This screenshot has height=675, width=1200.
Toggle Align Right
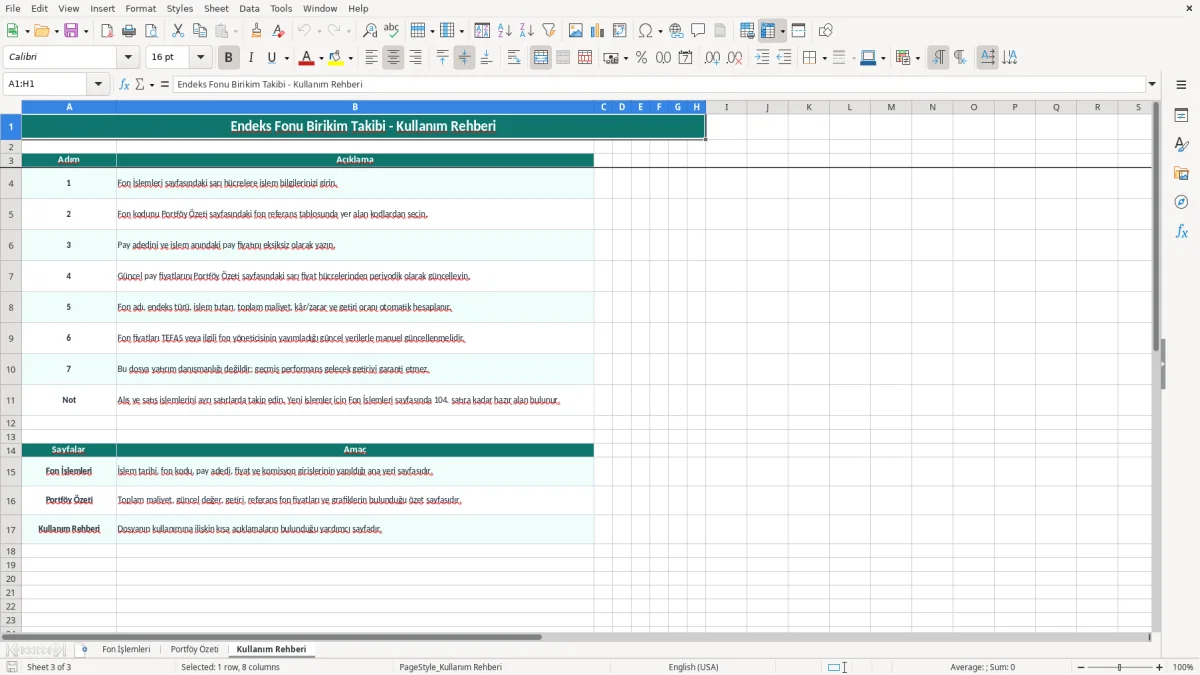tap(415, 58)
